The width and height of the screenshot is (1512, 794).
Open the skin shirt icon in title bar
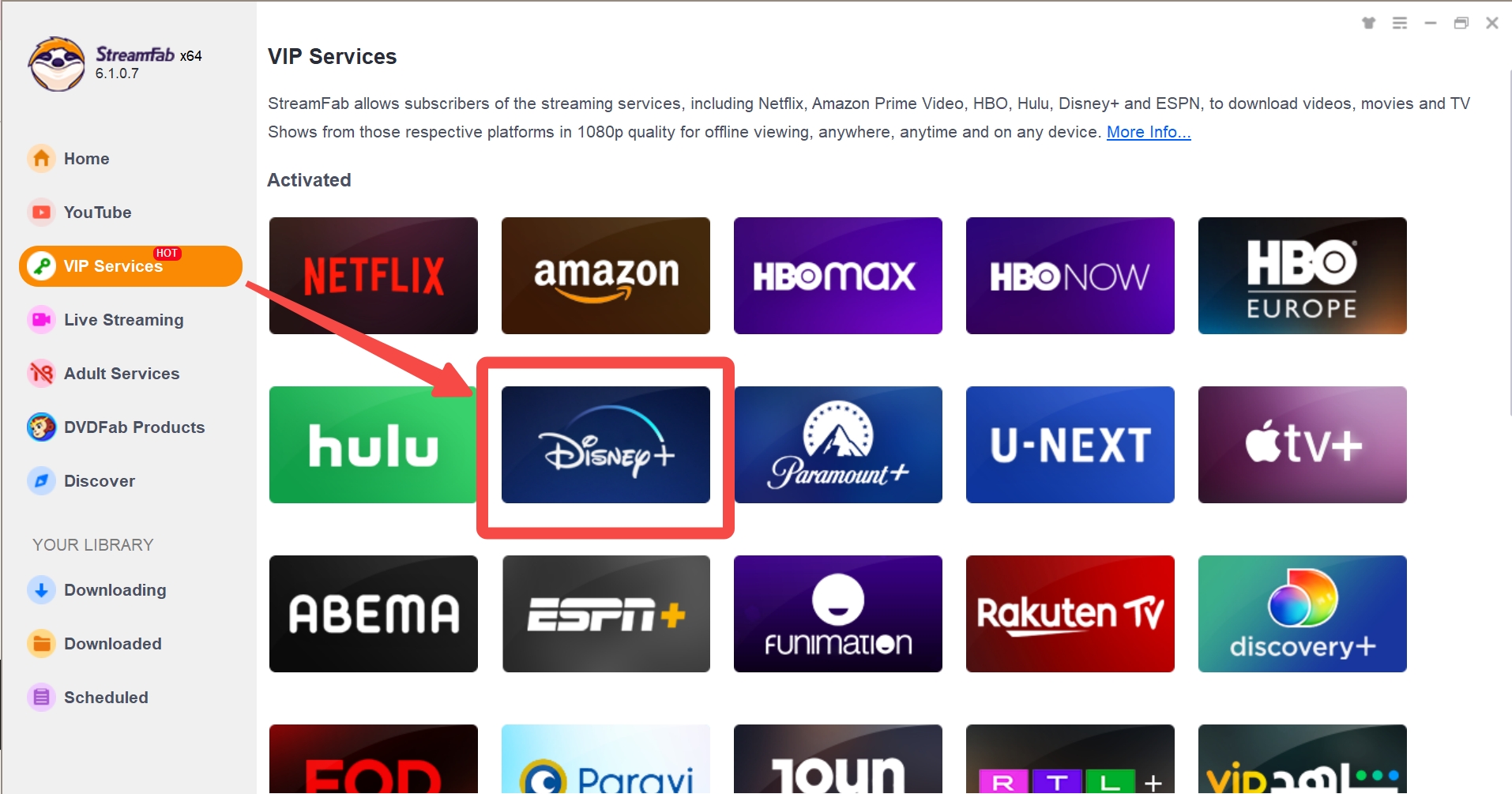1368,23
